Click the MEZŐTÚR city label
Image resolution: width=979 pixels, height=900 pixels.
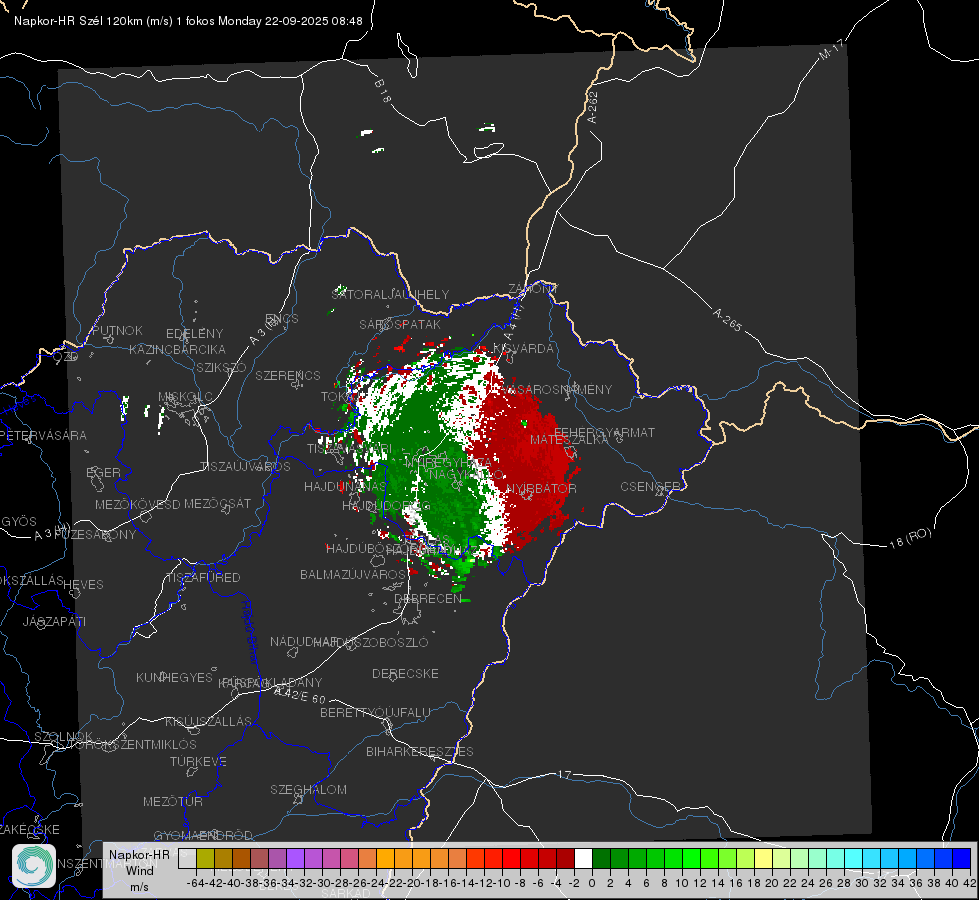coord(173,801)
